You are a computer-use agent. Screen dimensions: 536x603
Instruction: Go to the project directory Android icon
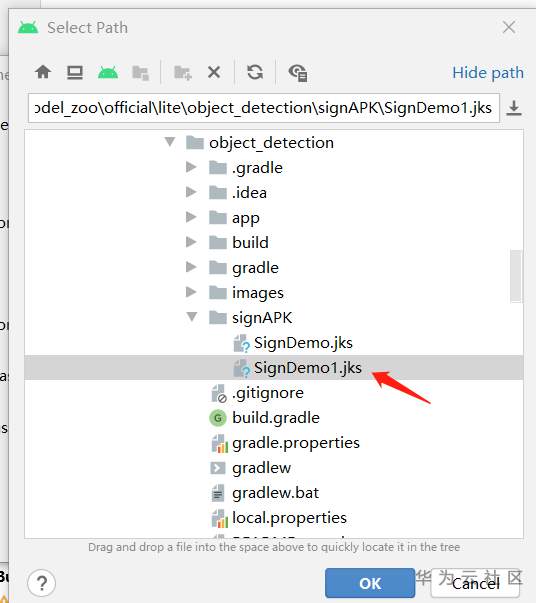(108, 72)
